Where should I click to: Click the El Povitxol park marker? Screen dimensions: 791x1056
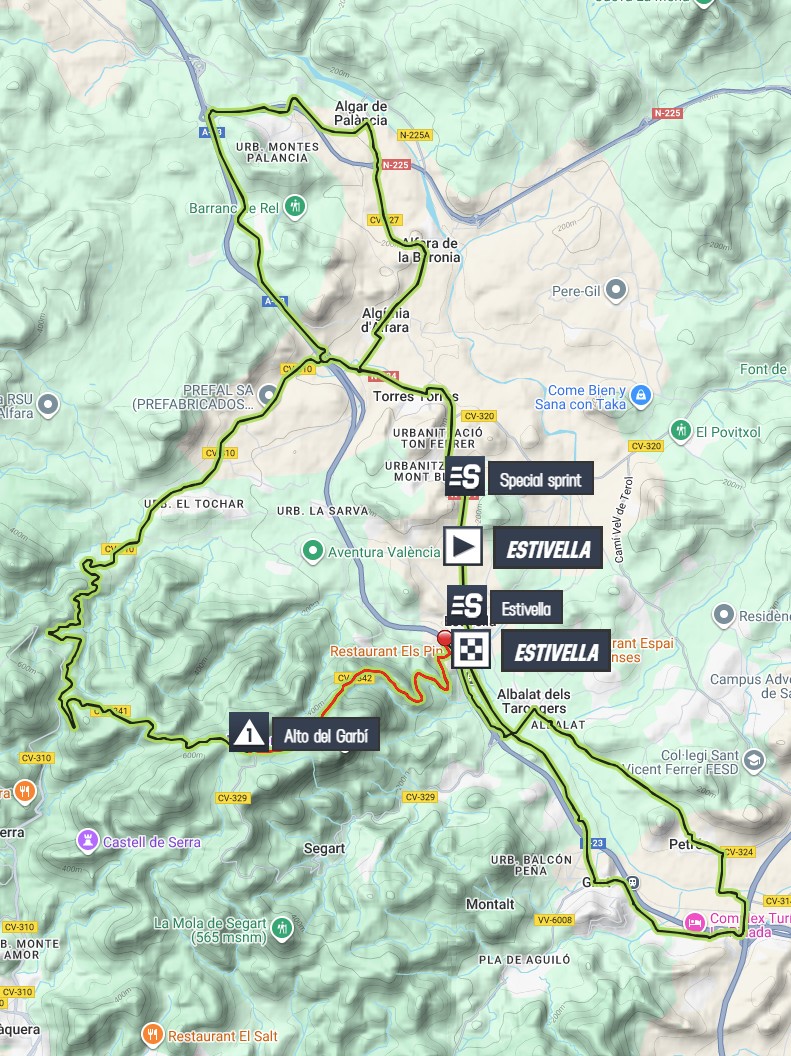pos(681,430)
